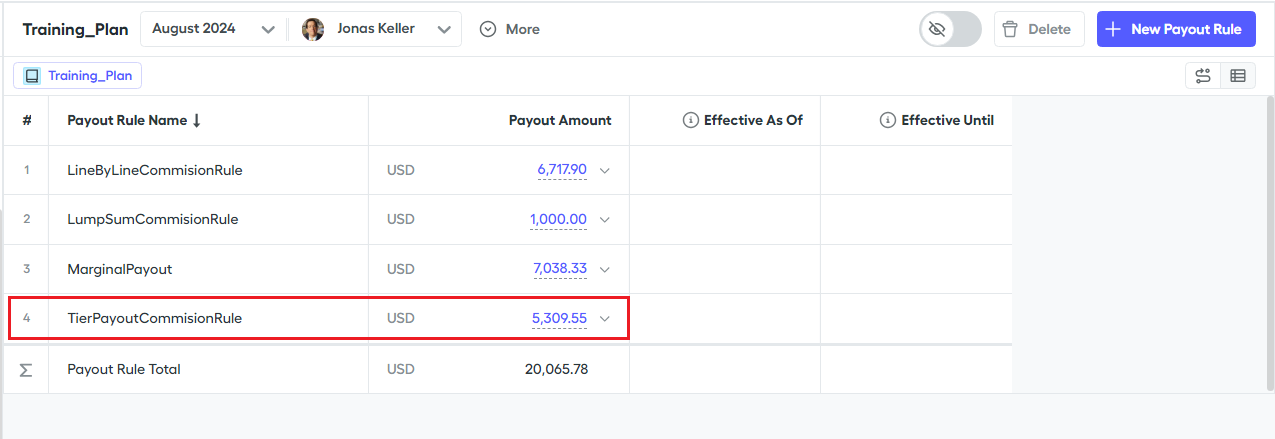Click the Effective Until info icon

887,120
